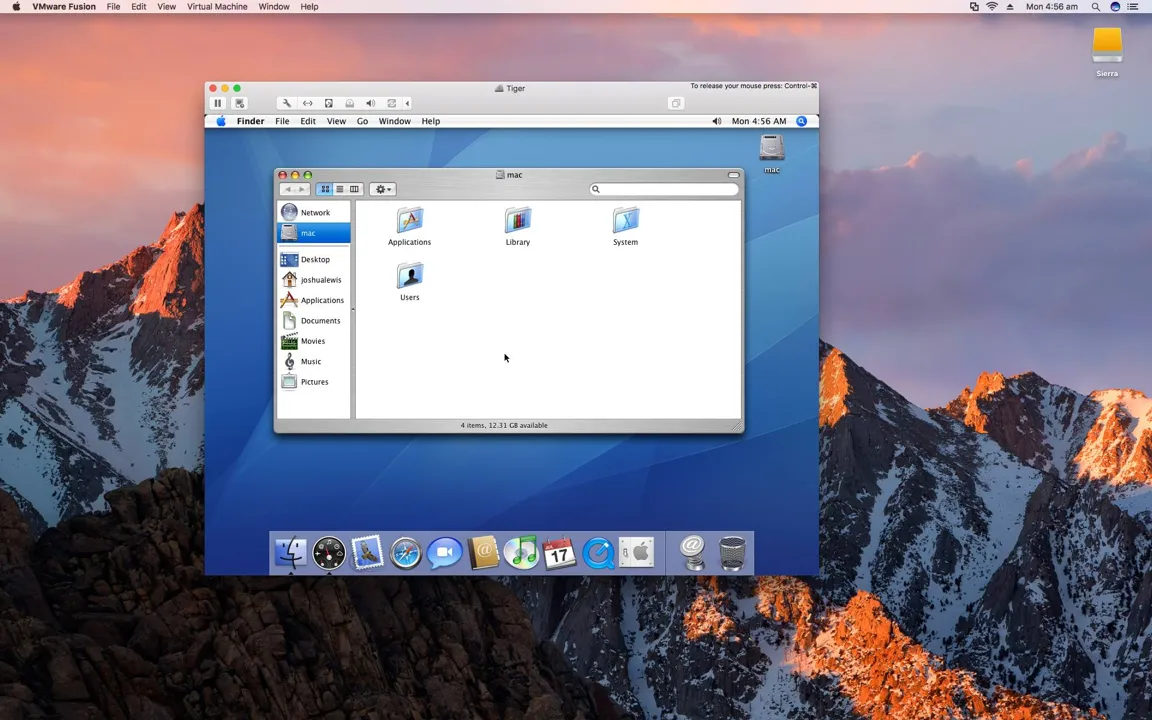Click the network adapter arrows icon
This screenshot has height=720, width=1152.
click(308, 104)
